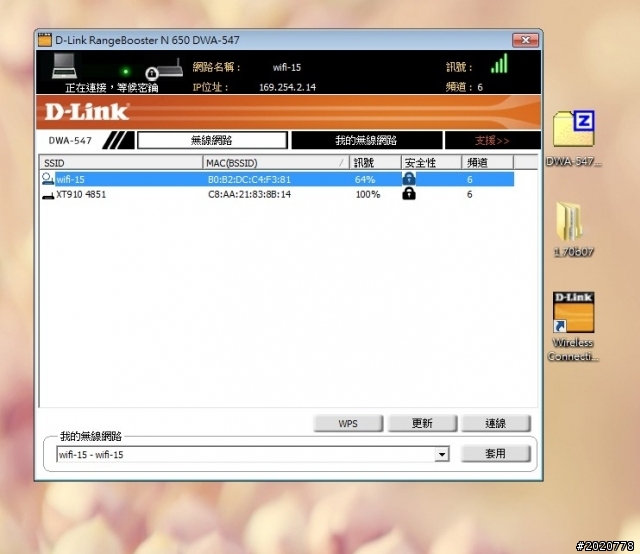This screenshot has width=640, height=554.
Task: Open the 1.70b07 folder on desktop
Action: coord(573,230)
